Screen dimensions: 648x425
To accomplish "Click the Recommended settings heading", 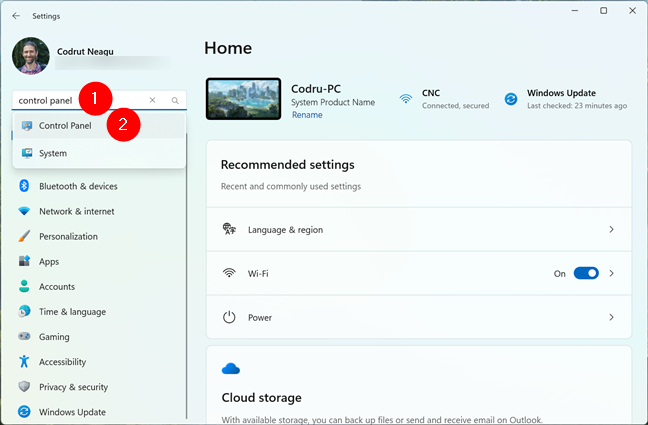I will [288, 165].
